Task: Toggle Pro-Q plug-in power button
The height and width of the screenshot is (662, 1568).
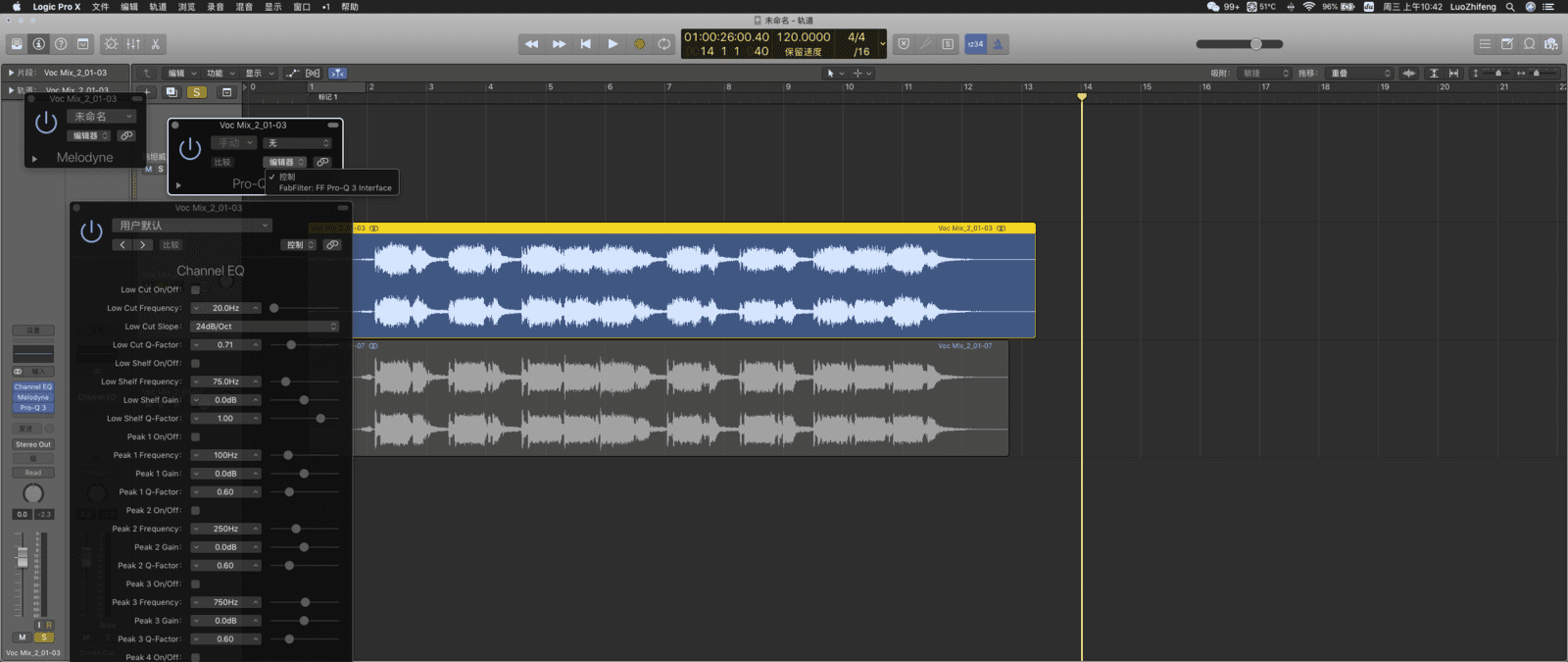Action: tap(190, 149)
